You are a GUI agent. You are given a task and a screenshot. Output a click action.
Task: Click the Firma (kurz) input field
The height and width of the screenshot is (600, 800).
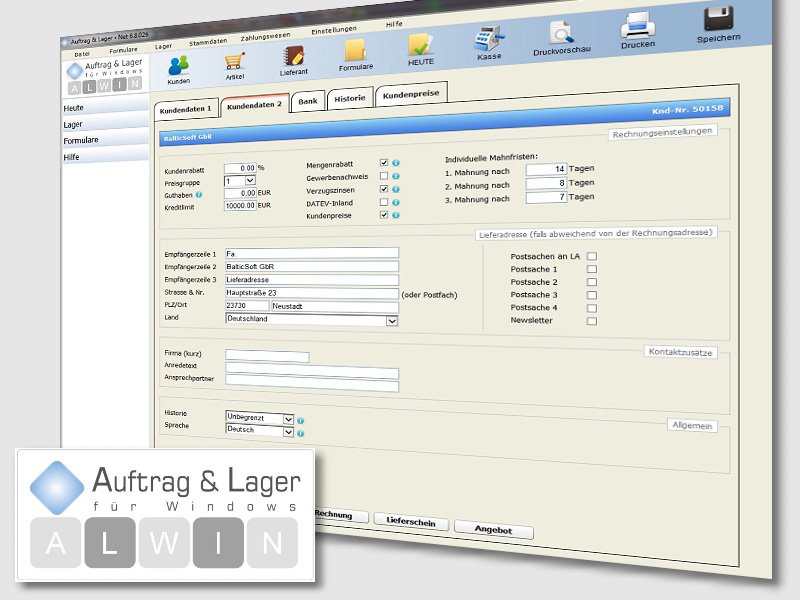pos(267,356)
